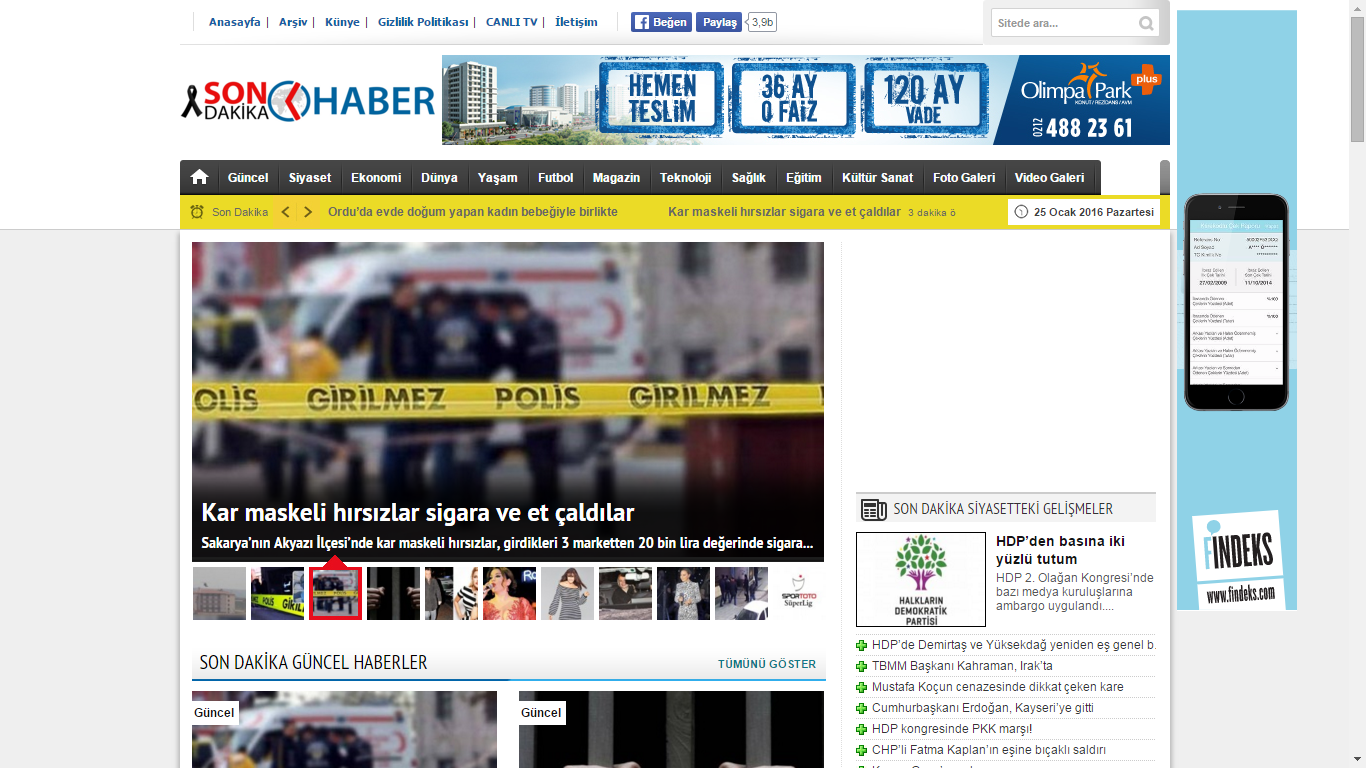Viewport: 1366px width, 768px height.
Task: Click plus icon beside HDP kongresinde PKK marşı
Action: click(862, 729)
